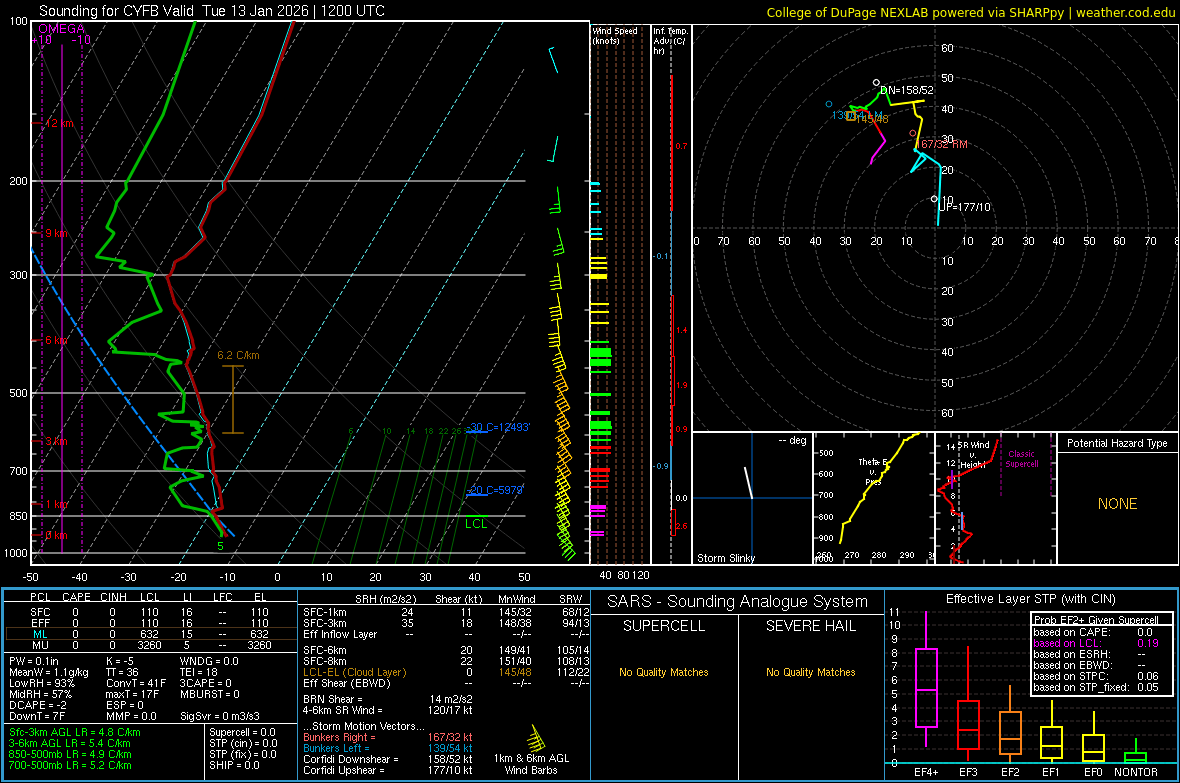The height and width of the screenshot is (783, 1180).
Task: Click the Classic Supercell label
Action: [1021, 459]
